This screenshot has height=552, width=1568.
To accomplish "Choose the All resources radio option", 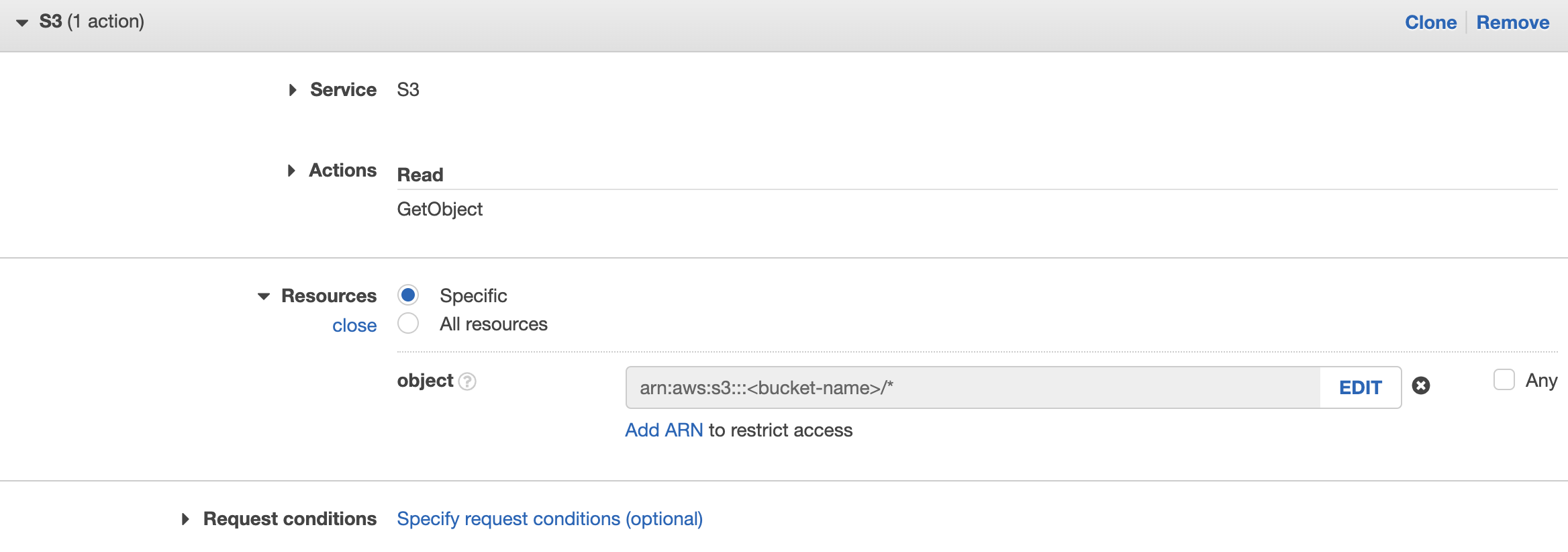I will [x=408, y=324].
